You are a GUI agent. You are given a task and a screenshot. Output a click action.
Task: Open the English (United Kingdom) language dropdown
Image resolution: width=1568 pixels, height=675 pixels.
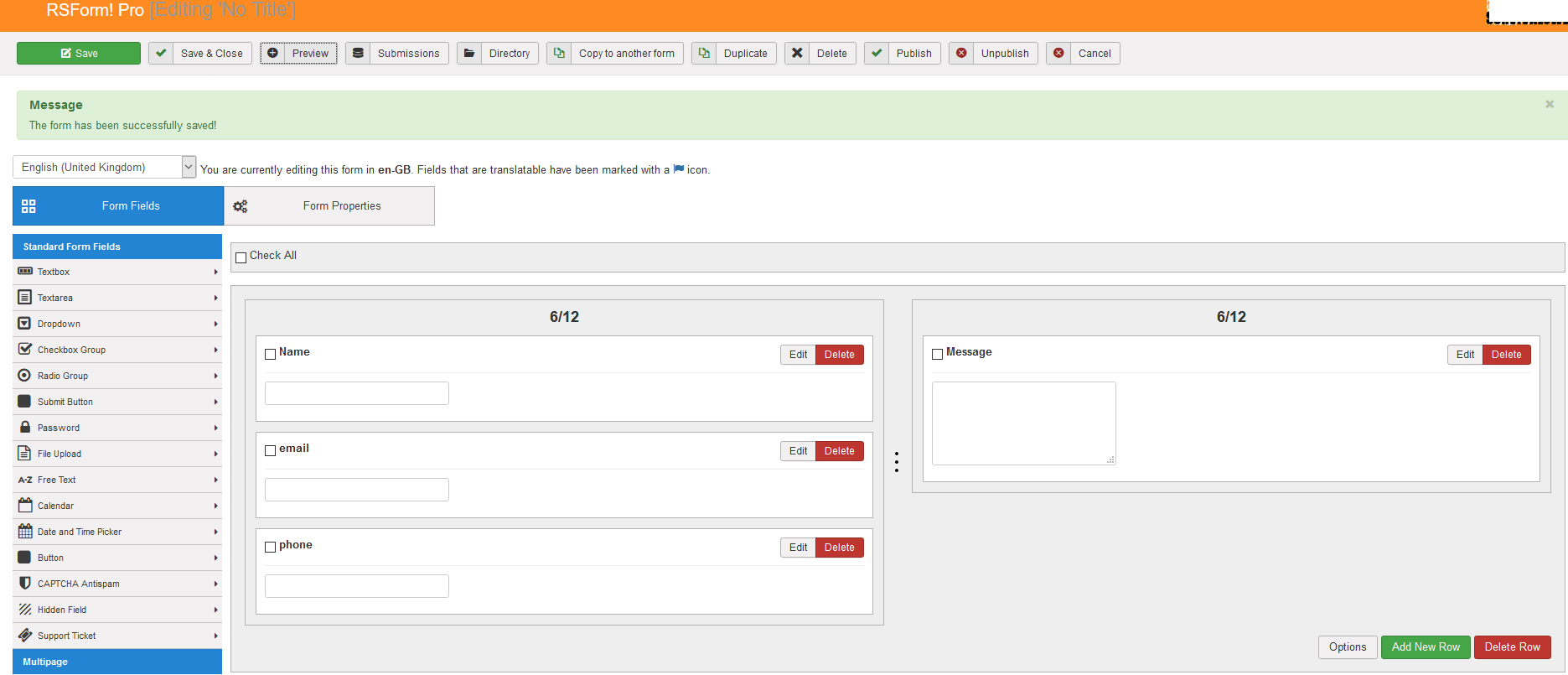click(x=105, y=168)
